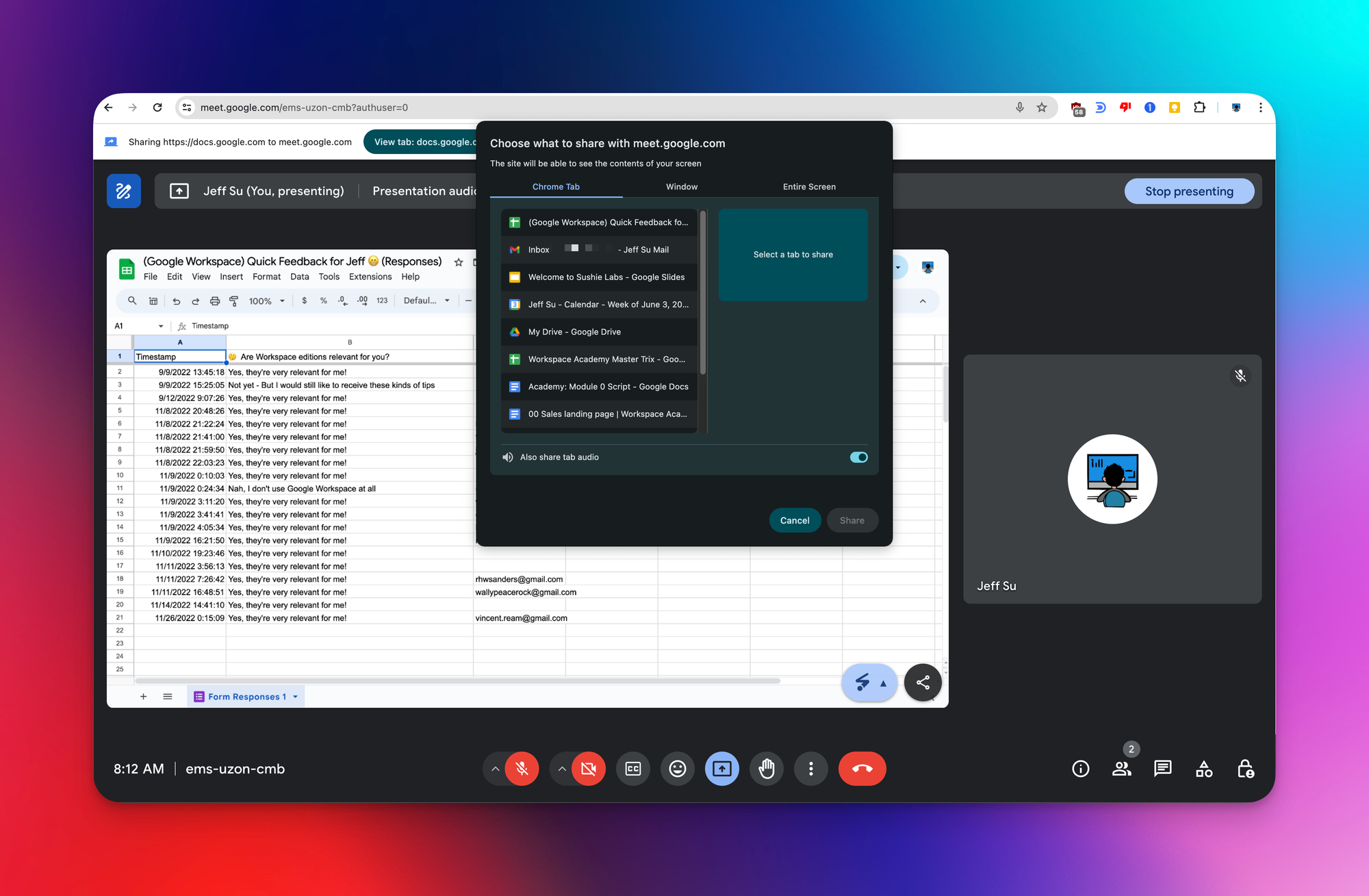Image resolution: width=1369 pixels, height=896 pixels.
Task: Reload the Meet page
Action: (x=157, y=107)
